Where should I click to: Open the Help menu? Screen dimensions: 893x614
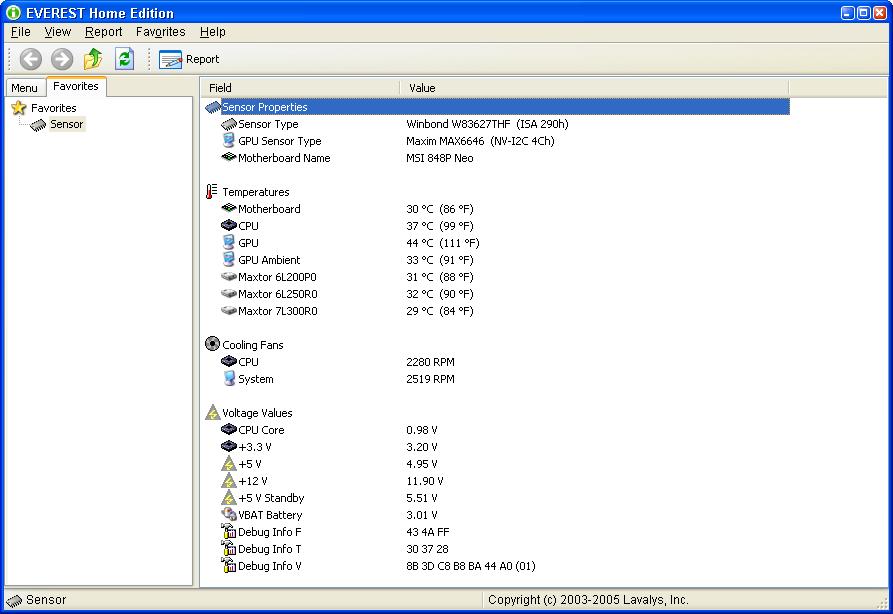(212, 32)
